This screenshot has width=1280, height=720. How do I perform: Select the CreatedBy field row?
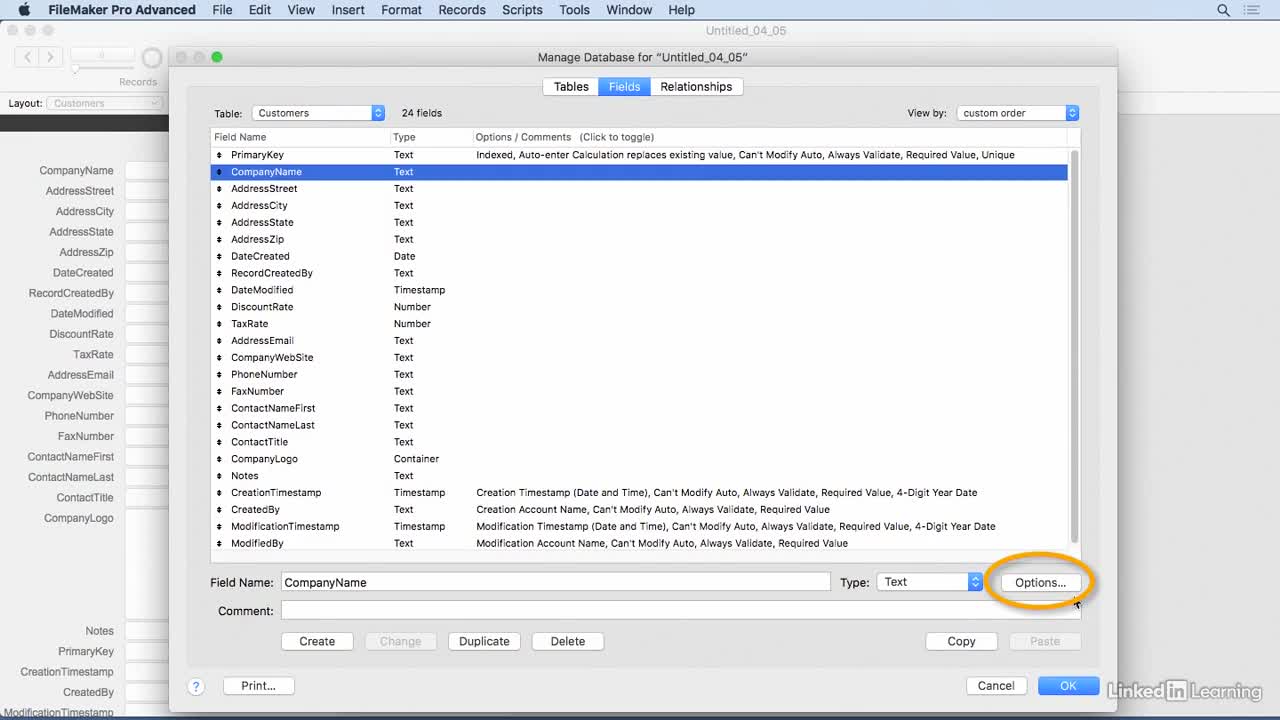tap(639, 510)
